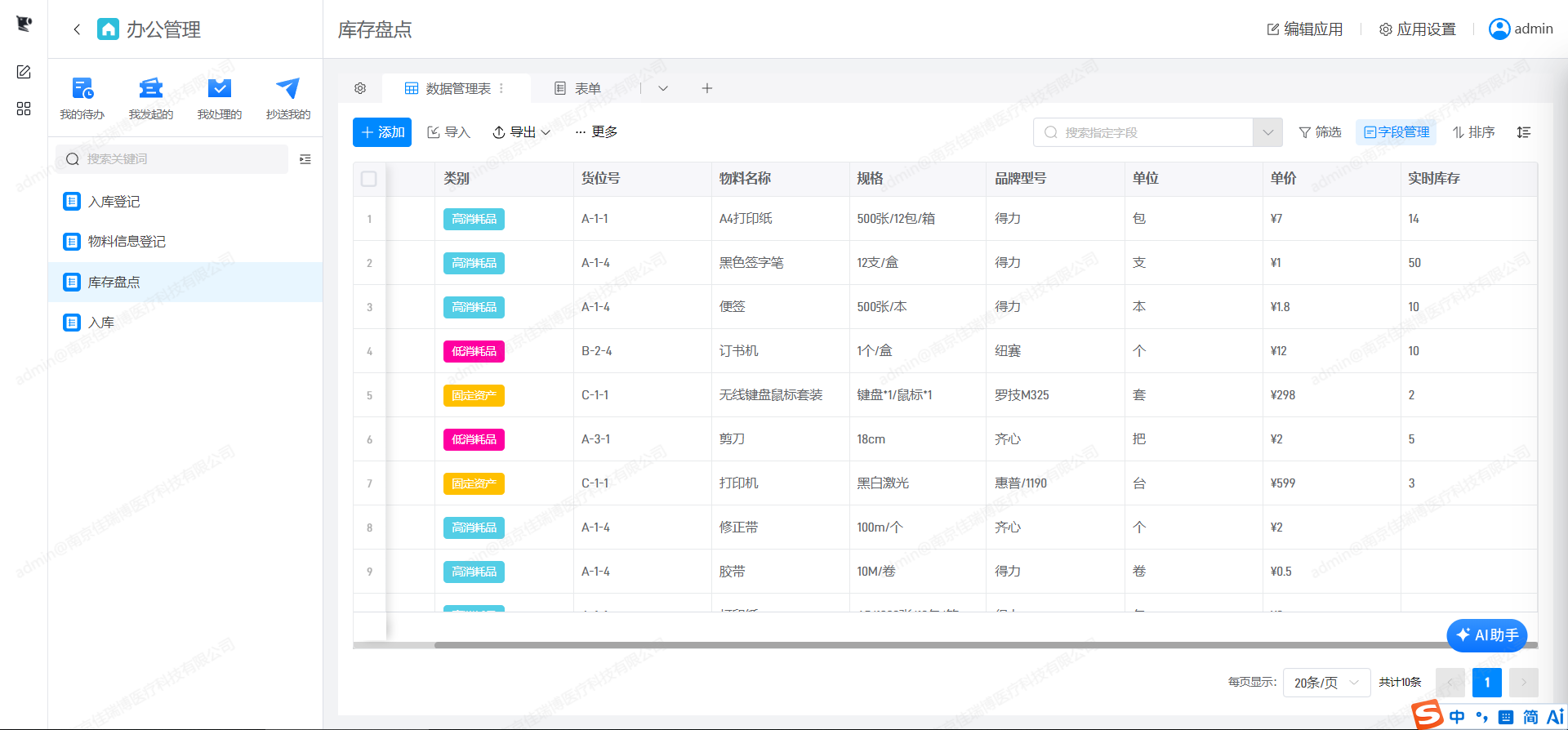Open 我发起的 shortcut

(x=151, y=98)
